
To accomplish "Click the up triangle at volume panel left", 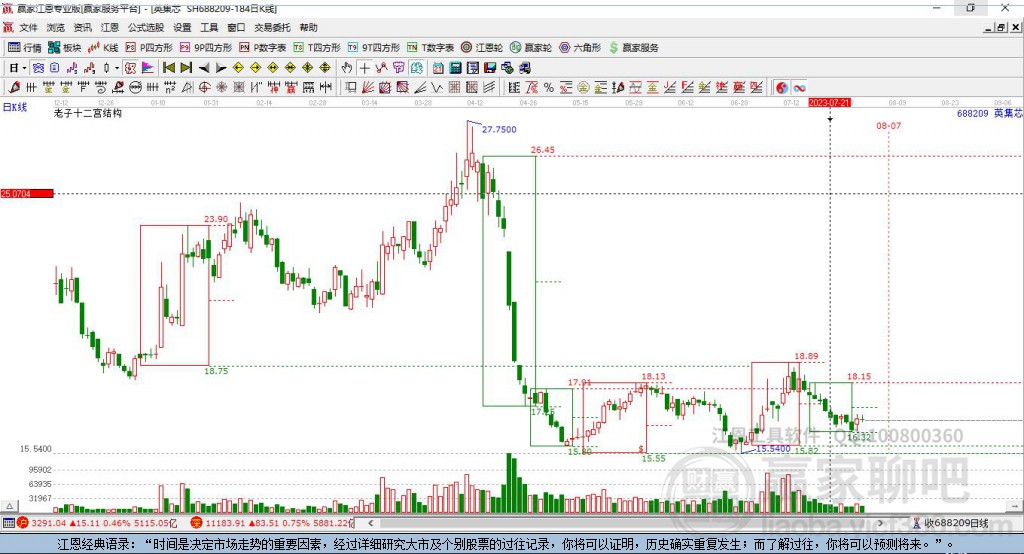I will tap(9, 506).
